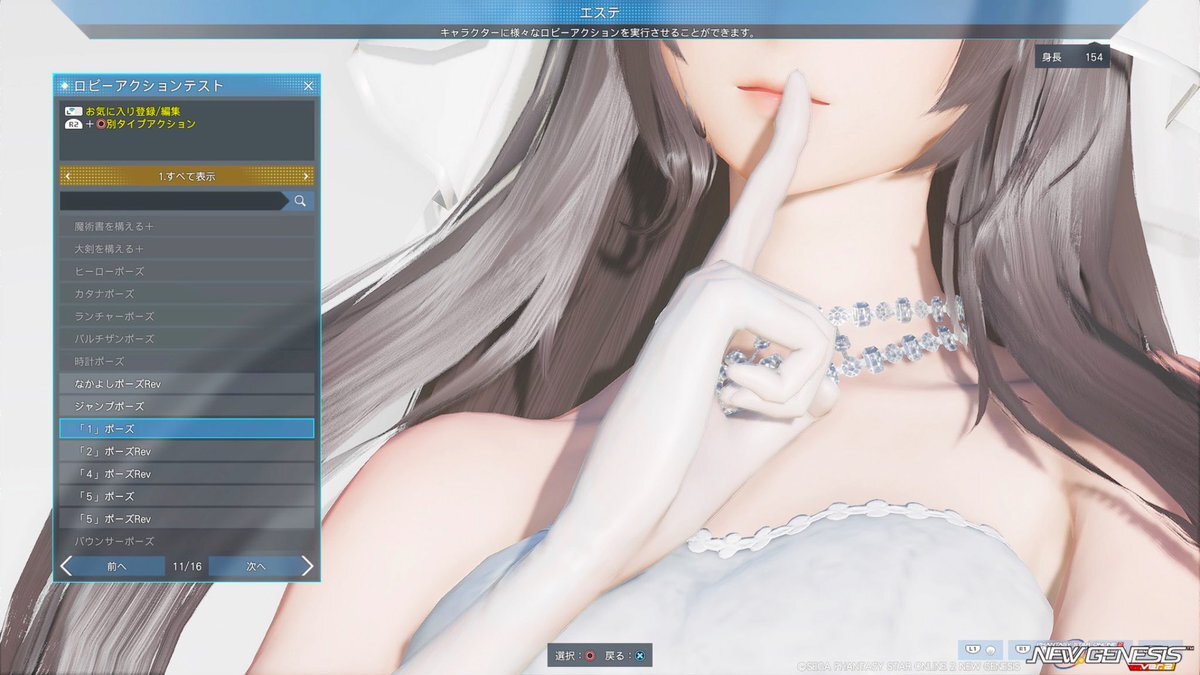Select カタナポーズ action
The height and width of the screenshot is (675, 1200).
click(187, 294)
